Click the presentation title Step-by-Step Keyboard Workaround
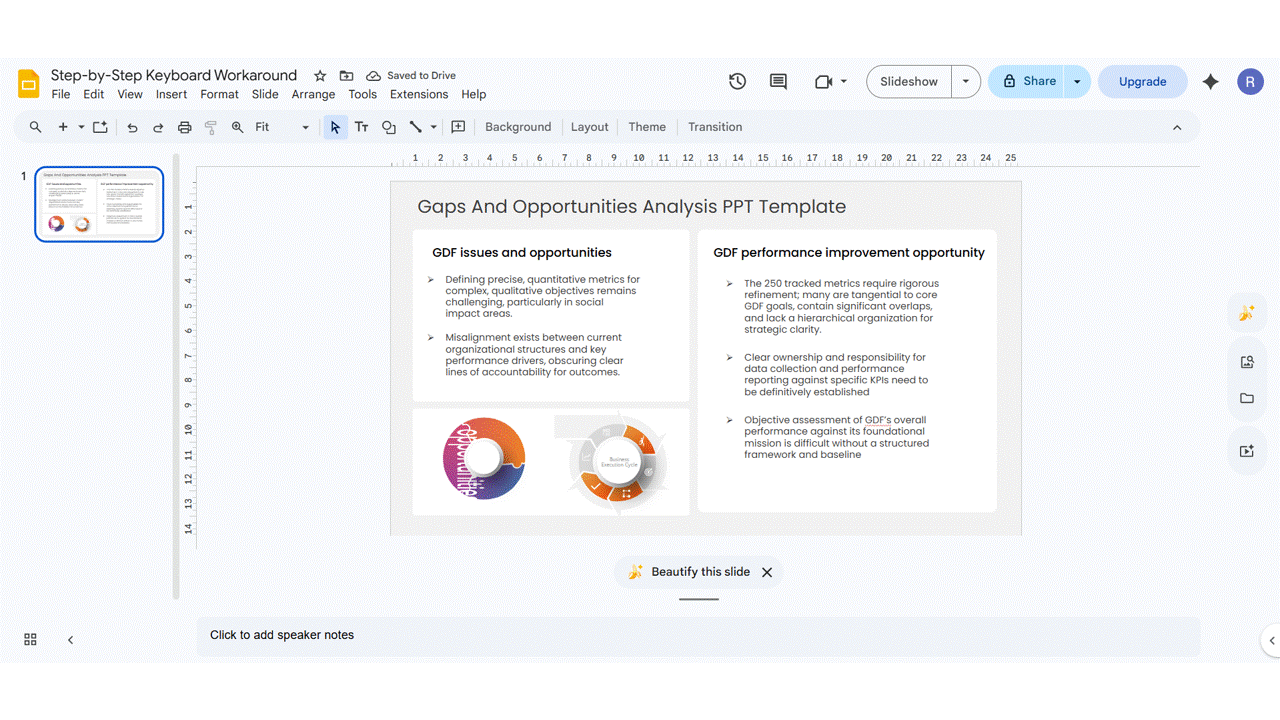The width and height of the screenshot is (1280, 720). (174, 75)
